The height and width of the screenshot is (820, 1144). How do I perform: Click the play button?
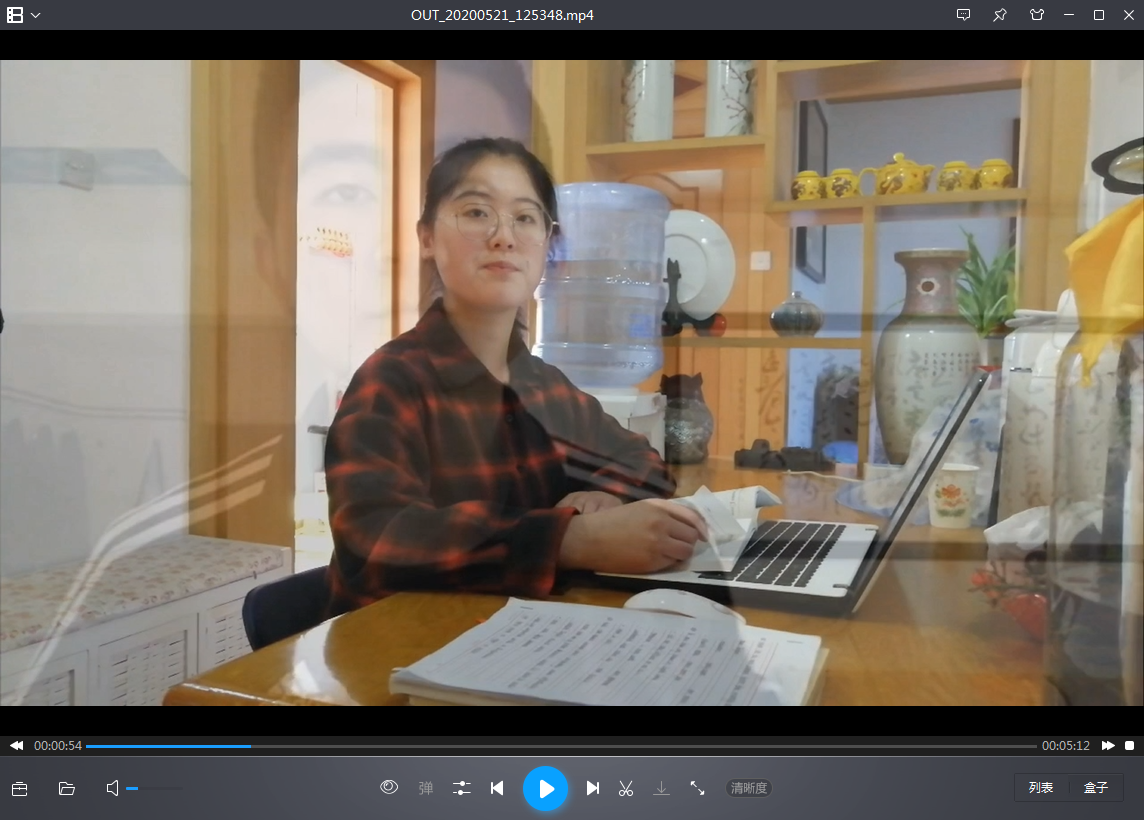(545, 788)
